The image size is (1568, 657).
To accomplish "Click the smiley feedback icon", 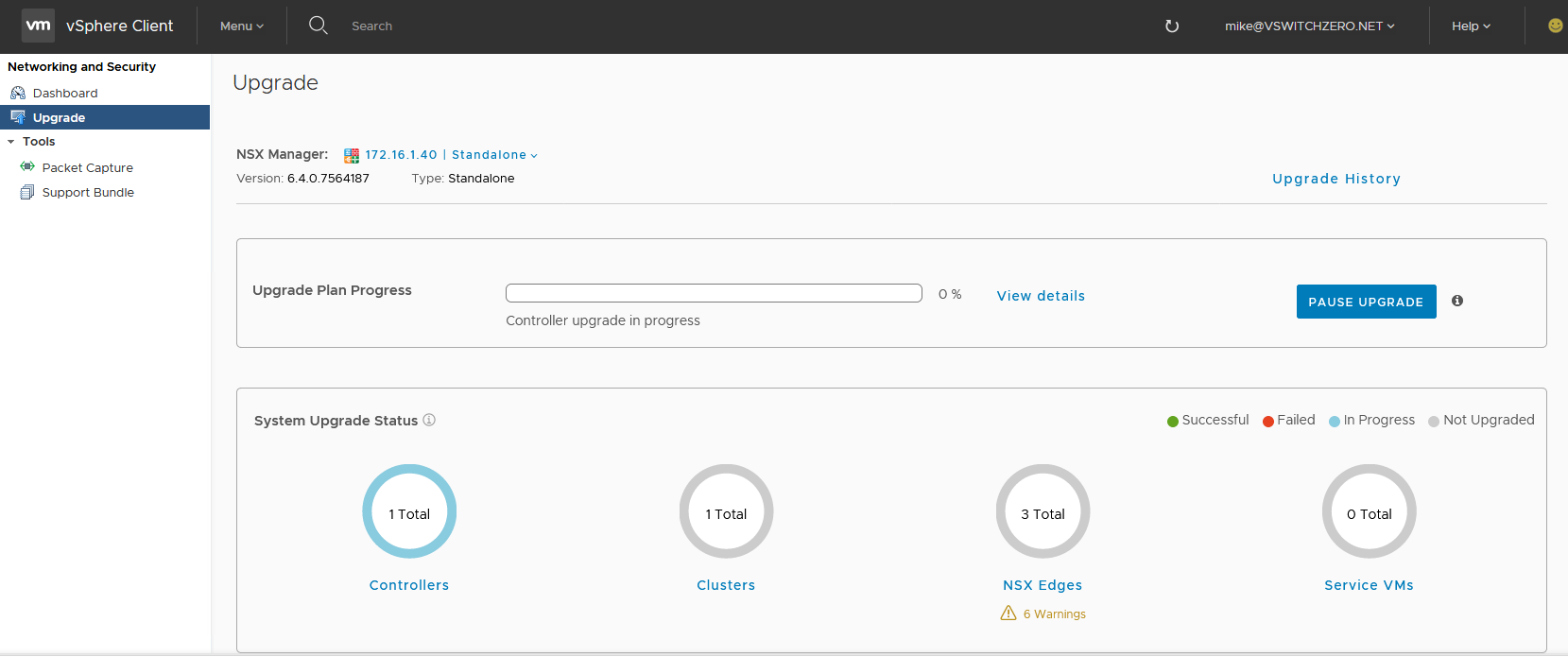I will point(1555,26).
